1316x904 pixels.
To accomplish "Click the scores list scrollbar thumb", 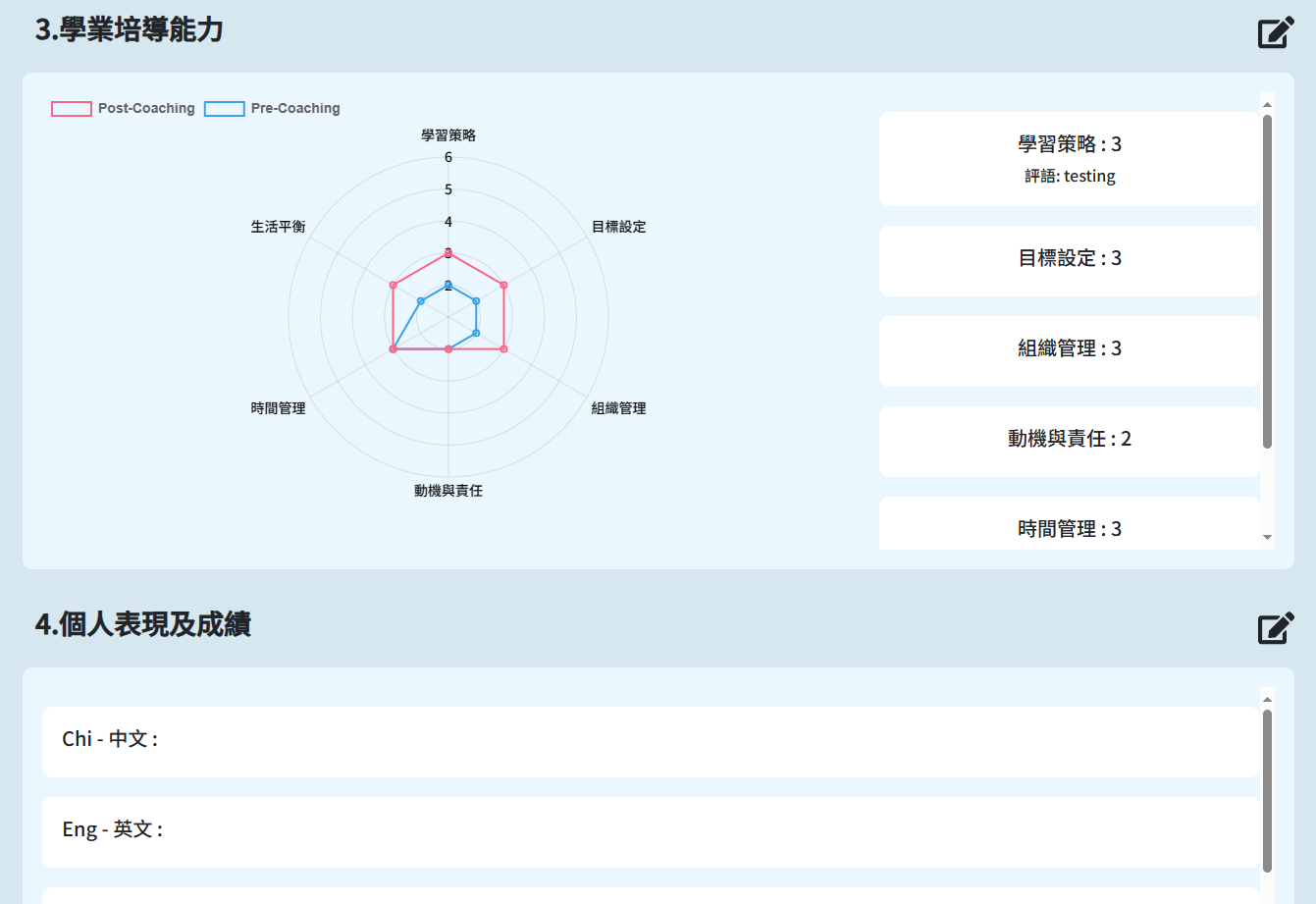I will click(1267, 282).
